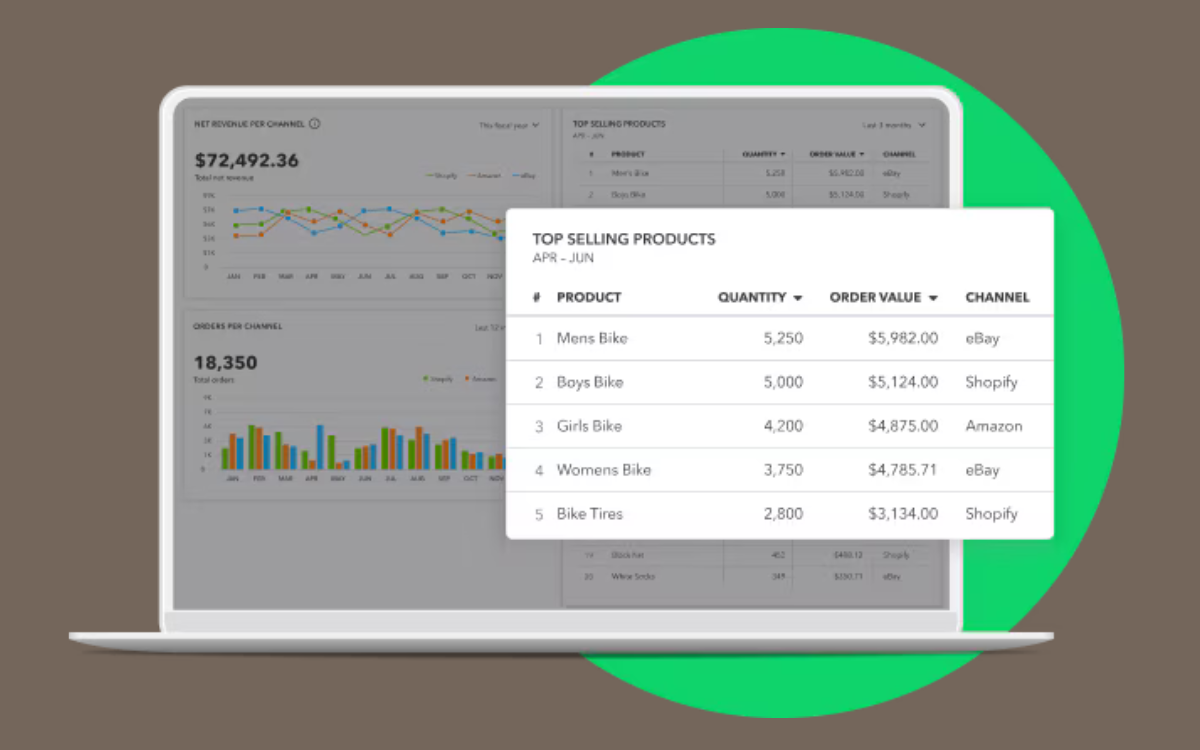Viewport: 1200px width, 750px height.
Task: Open the This Fiscal Year period dropdown
Action: click(510, 125)
